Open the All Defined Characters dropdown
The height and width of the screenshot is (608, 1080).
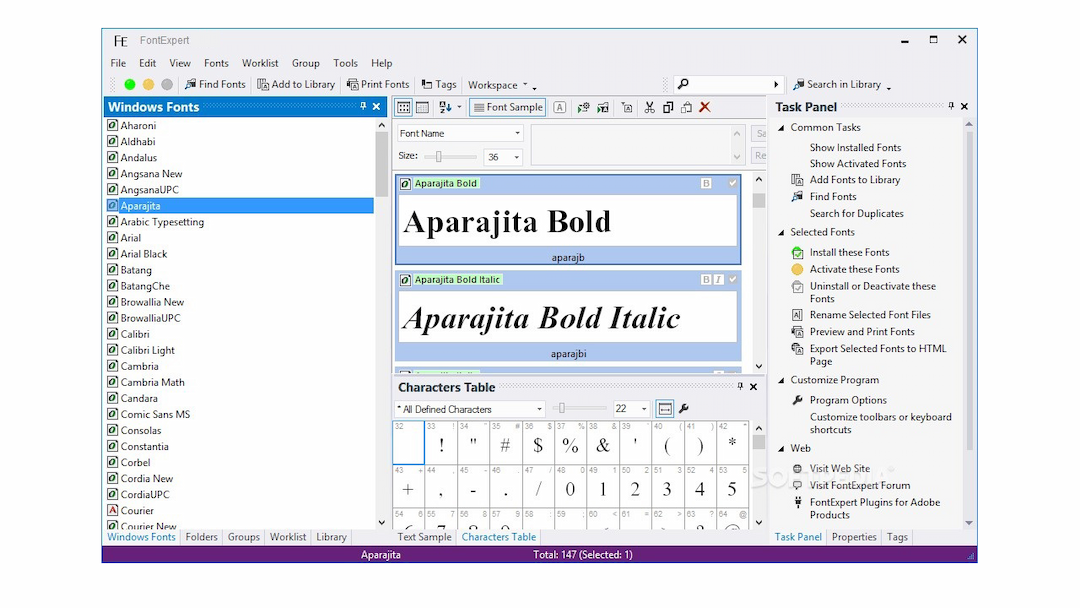tap(541, 408)
